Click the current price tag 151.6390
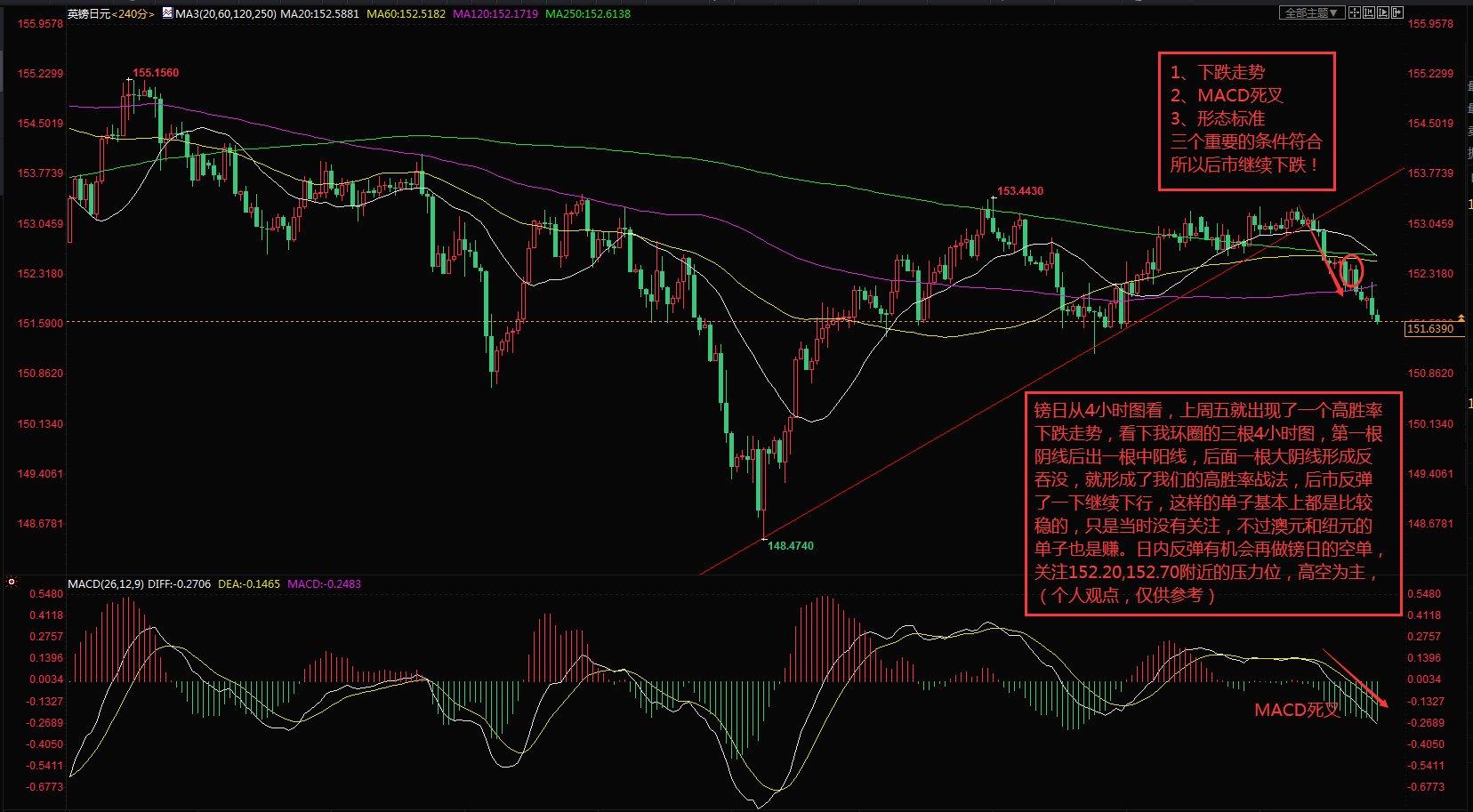The width and height of the screenshot is (1473, 812). [x=1430, y=329]
